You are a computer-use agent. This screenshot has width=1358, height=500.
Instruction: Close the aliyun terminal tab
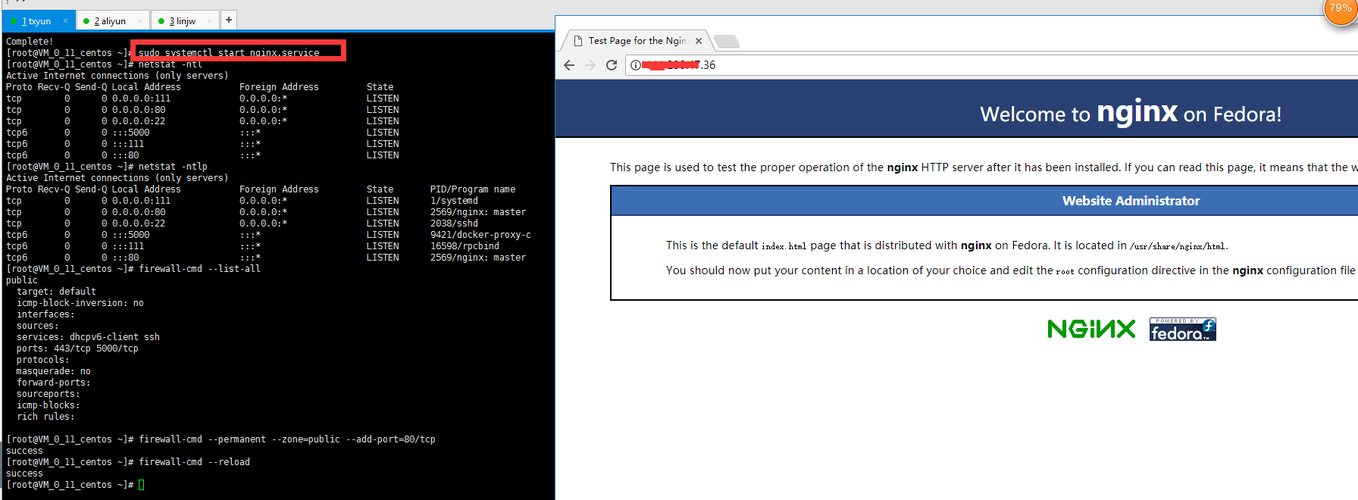138,20
